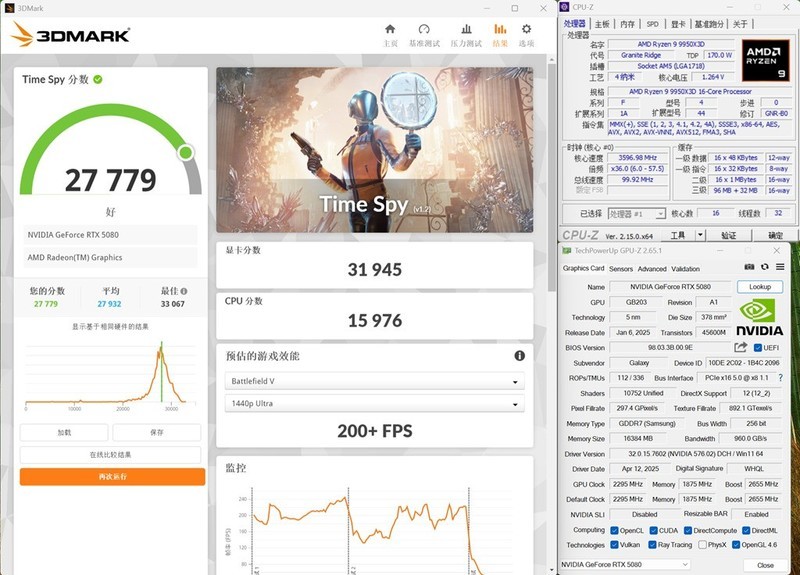Click the 加载 button in 3DMark

click(x=64, y=433)
